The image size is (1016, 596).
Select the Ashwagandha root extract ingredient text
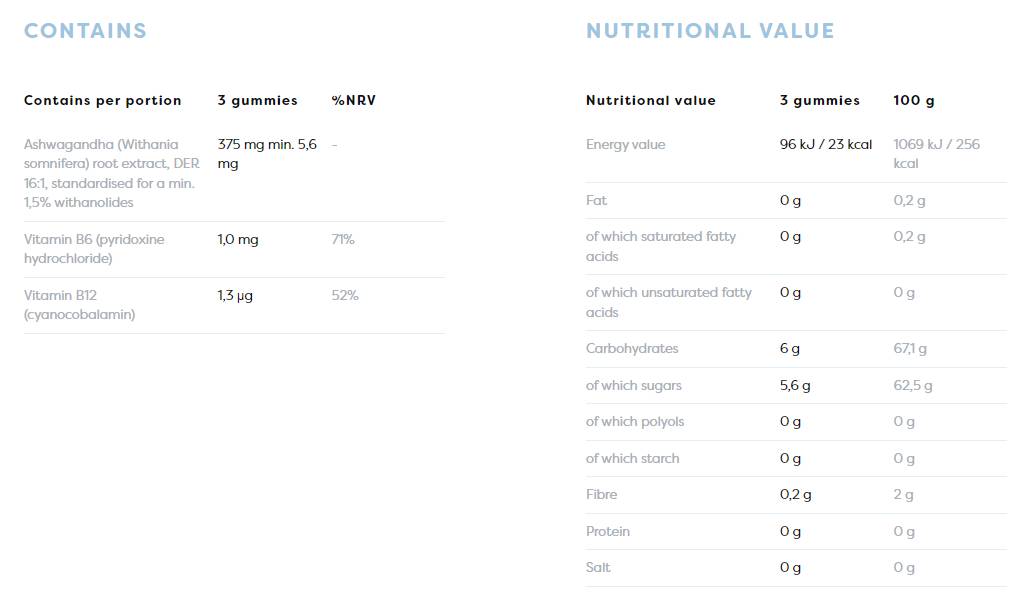[109, 173]
